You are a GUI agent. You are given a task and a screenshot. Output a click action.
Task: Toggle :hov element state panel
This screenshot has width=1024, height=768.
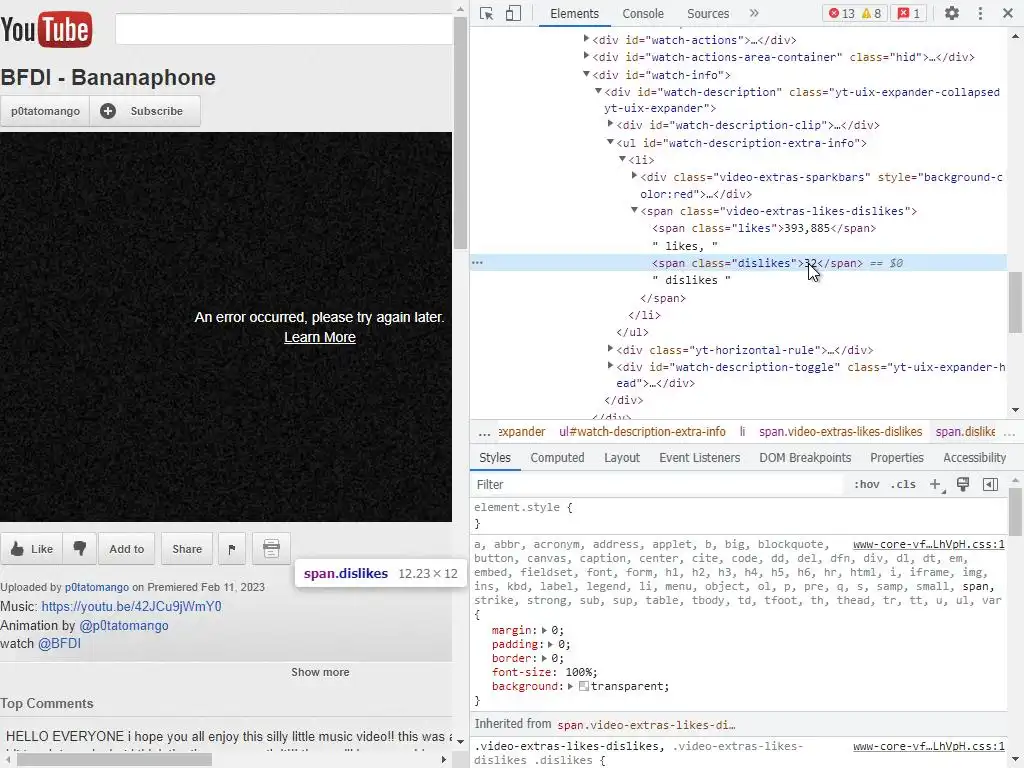click(867, 485)
